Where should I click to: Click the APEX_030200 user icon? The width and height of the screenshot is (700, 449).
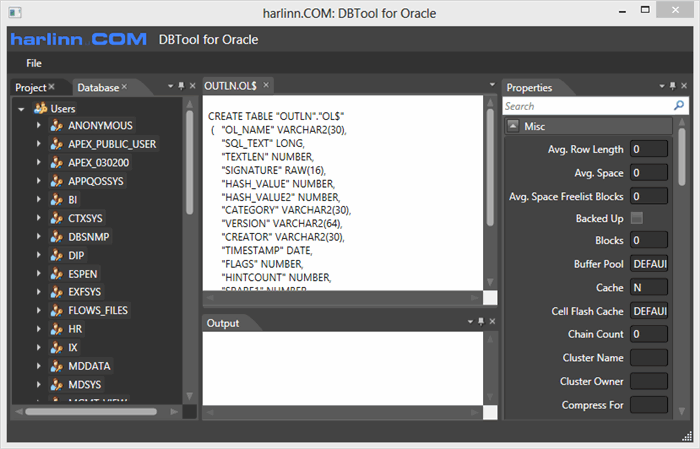pyautogui.click(x=57, y=163)
